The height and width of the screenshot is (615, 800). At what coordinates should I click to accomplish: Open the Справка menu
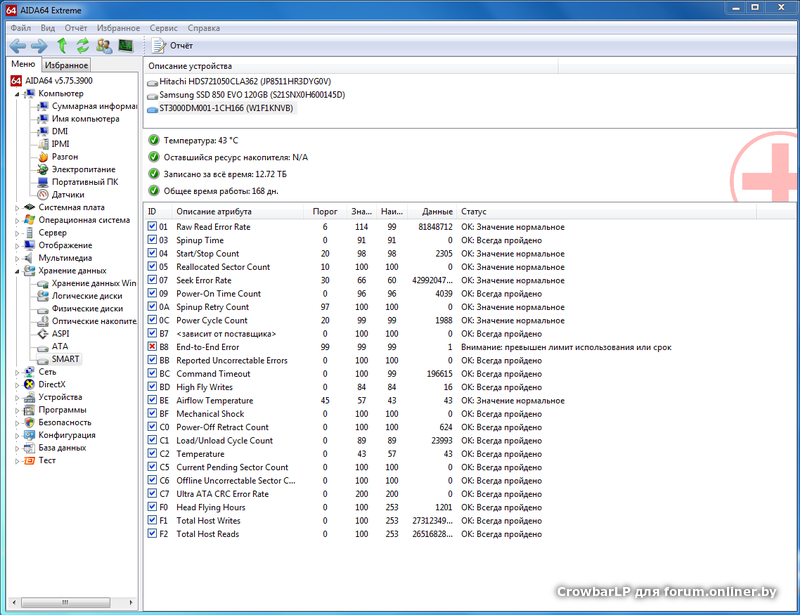click(x=204, y=28)
